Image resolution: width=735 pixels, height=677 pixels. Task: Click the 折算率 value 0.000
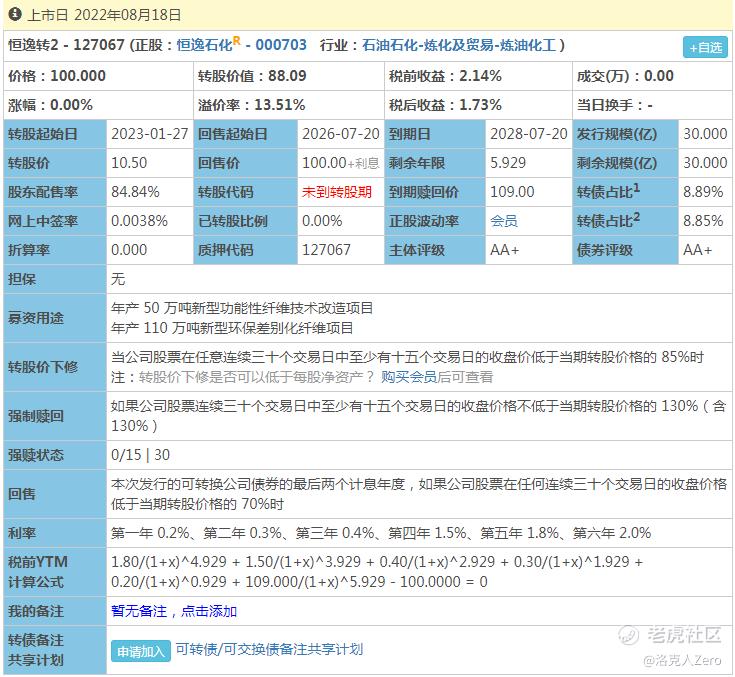pyautogui.click(x=129, y=250)
